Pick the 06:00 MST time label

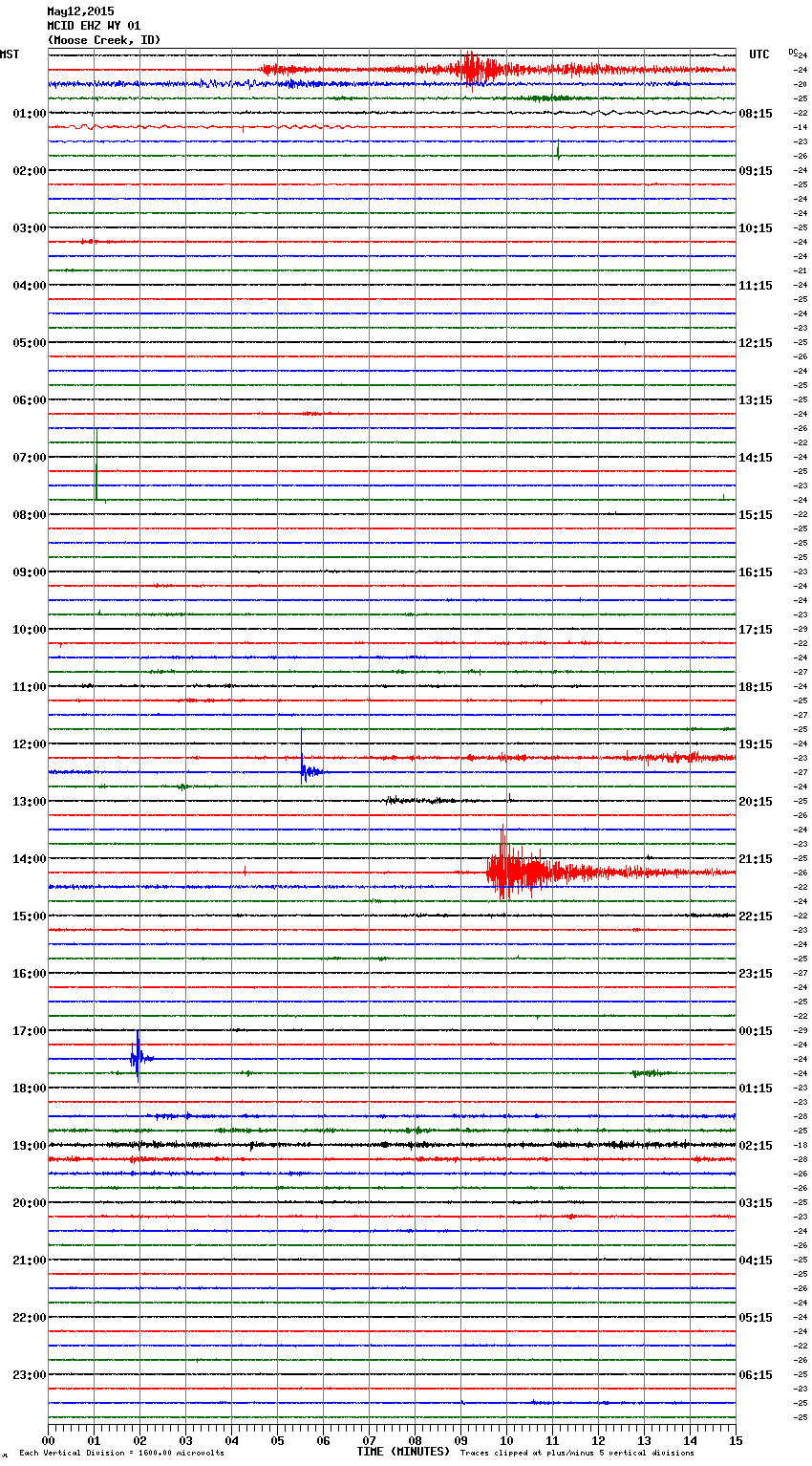(x=30, y=400)
